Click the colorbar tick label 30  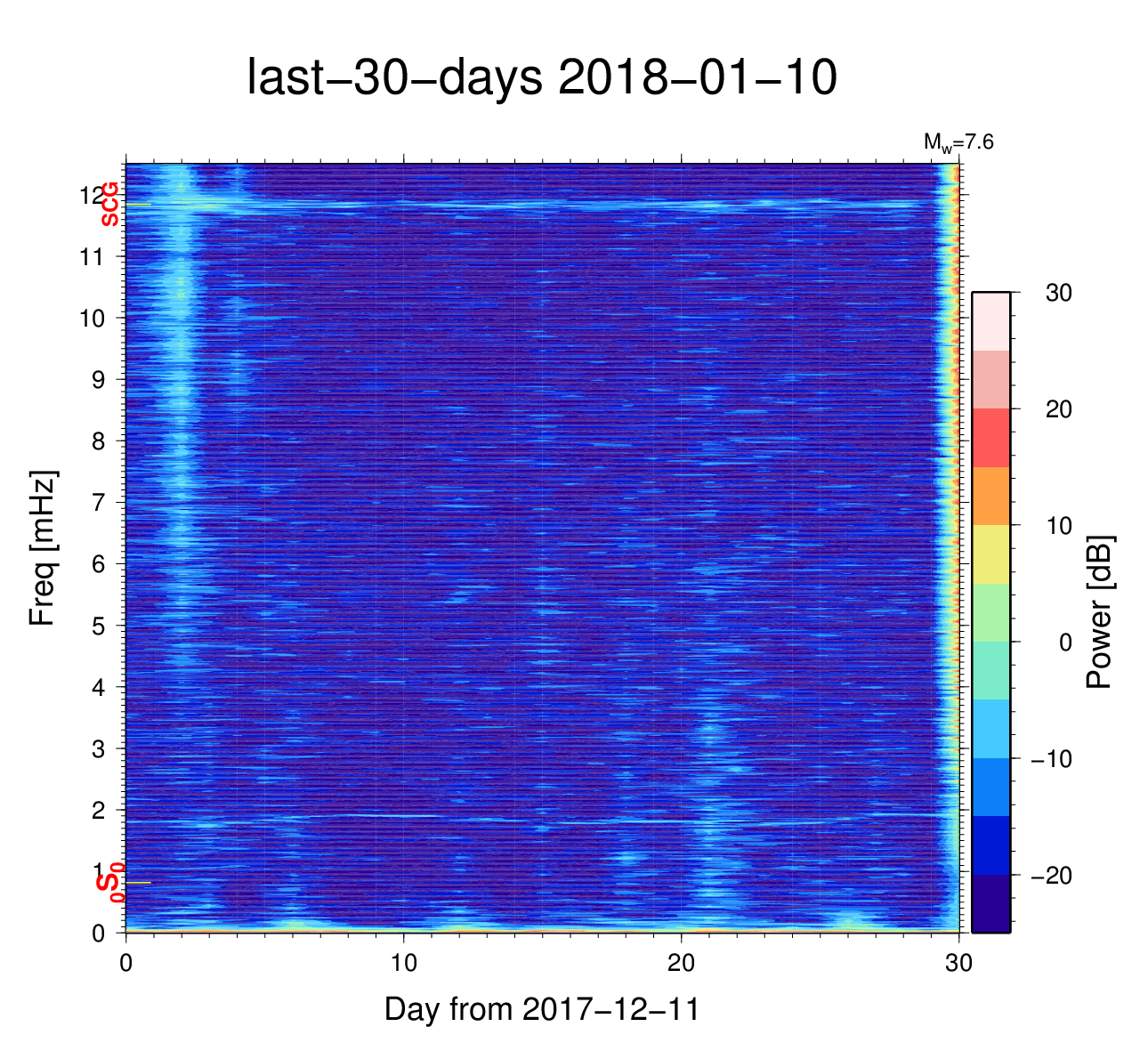[1058, 293]
